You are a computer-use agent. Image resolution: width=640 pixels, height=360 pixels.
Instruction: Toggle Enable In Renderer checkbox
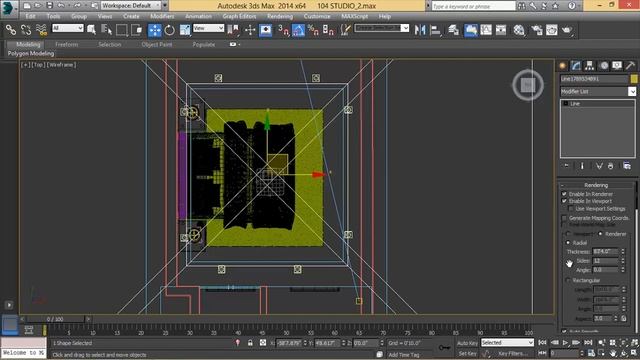coord(564,194)
